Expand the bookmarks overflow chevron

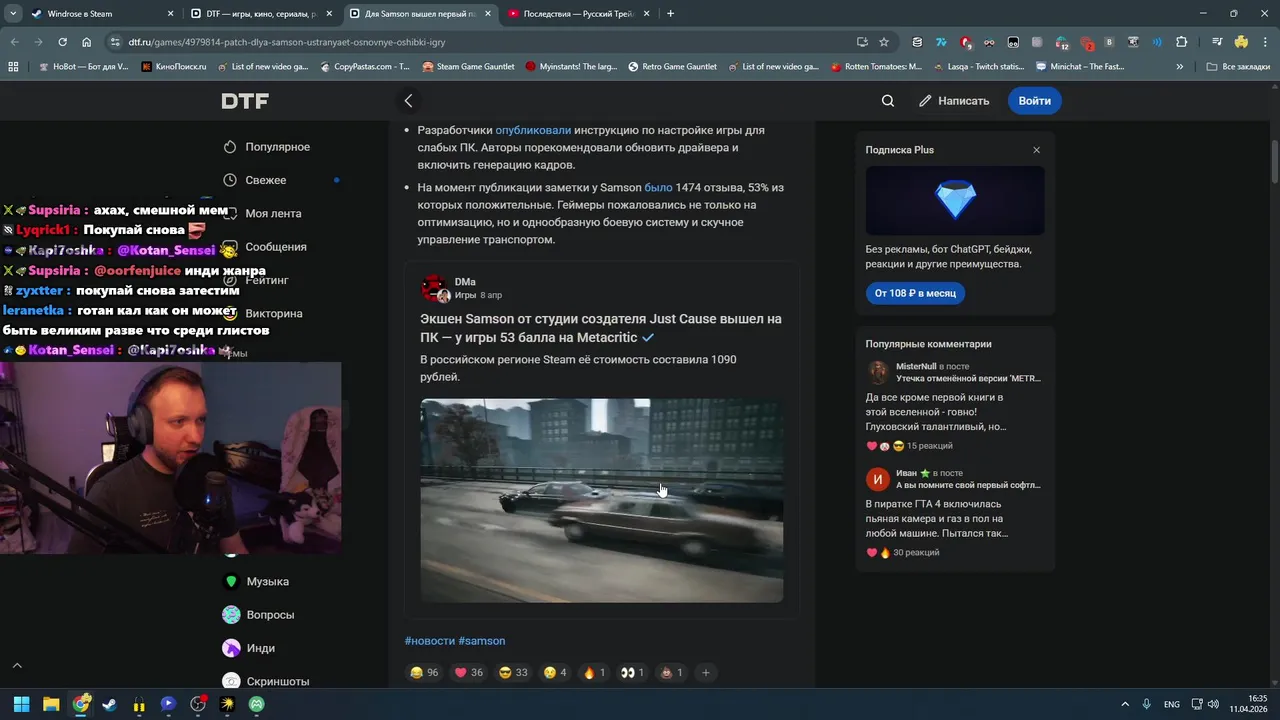(1180, 67)
